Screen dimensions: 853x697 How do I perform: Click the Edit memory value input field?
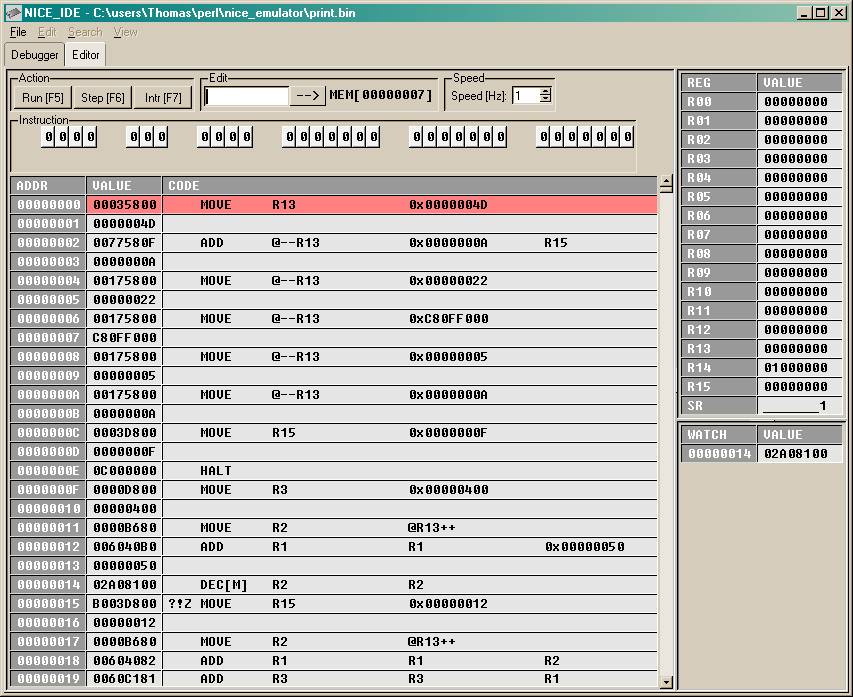tap(246, 96)
